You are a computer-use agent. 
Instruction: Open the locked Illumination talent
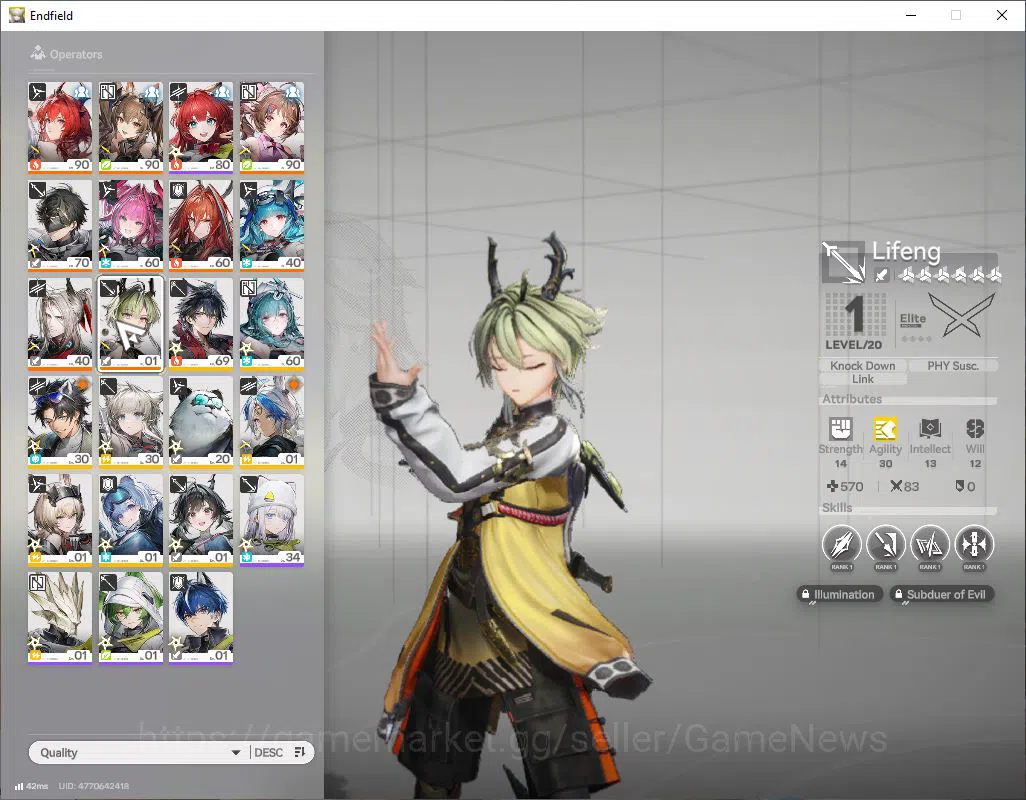840,594
